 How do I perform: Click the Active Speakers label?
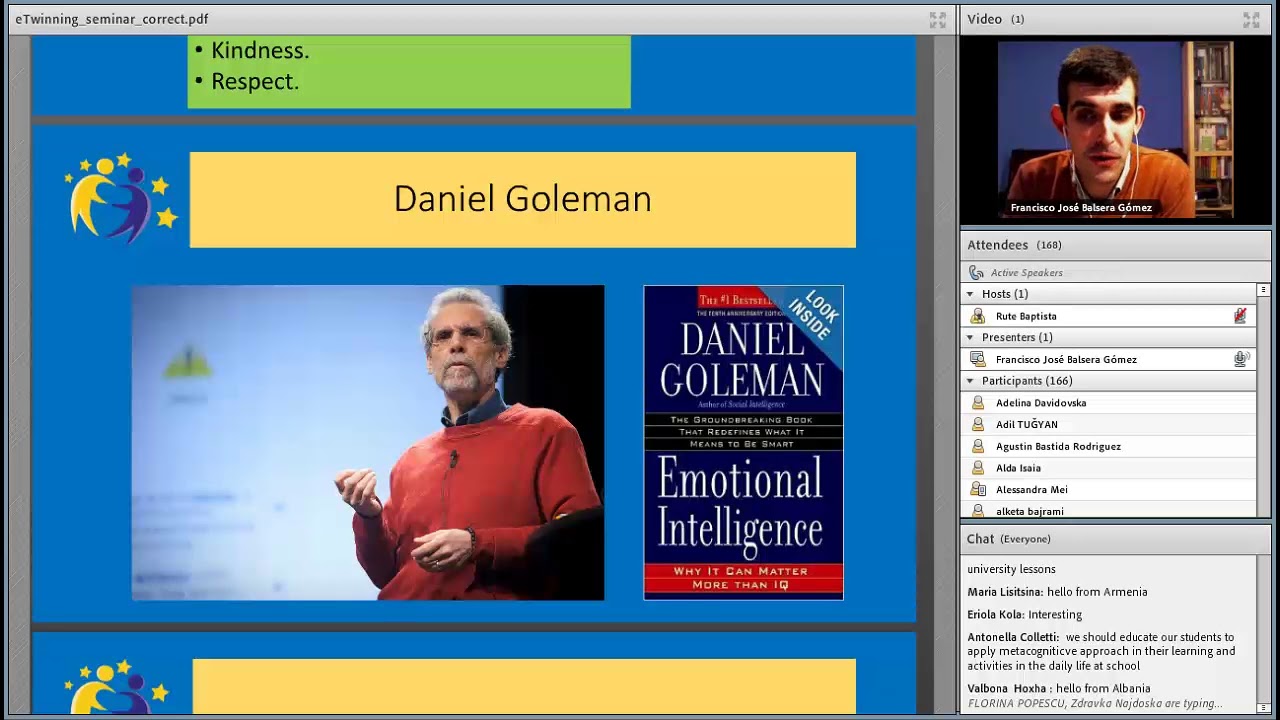coord(1026,273)
